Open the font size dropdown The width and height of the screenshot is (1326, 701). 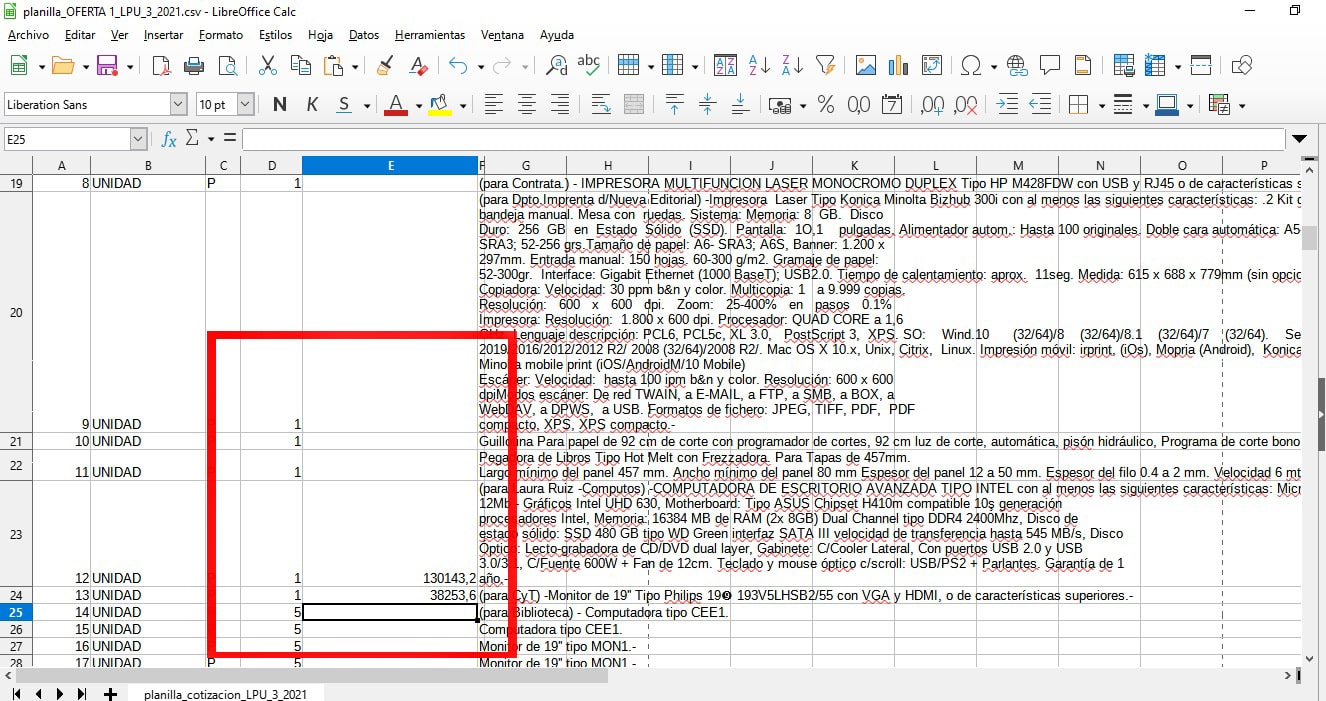pyautogui.click(x=246, y=104)
